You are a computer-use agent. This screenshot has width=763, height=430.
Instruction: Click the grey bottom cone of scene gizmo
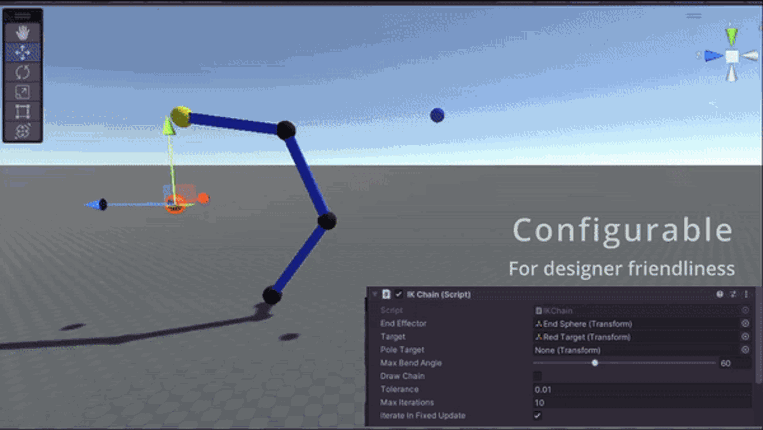pos(732,73)
